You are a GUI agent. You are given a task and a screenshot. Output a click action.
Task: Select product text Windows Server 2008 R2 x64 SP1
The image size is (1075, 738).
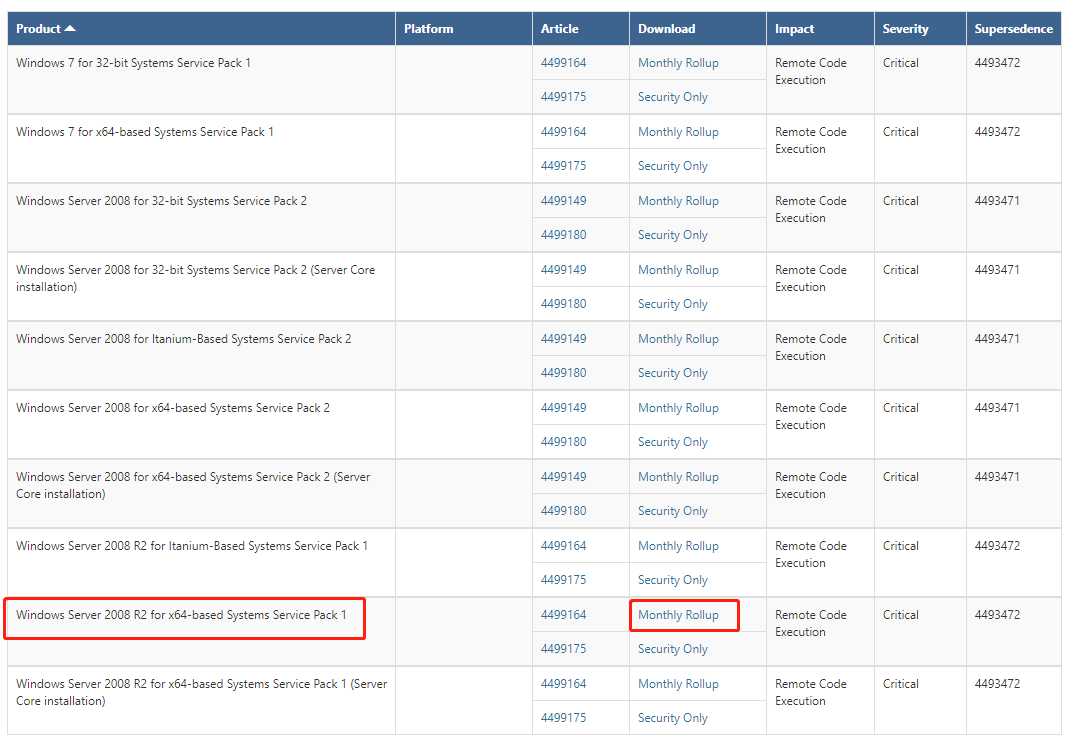(181, 615)
